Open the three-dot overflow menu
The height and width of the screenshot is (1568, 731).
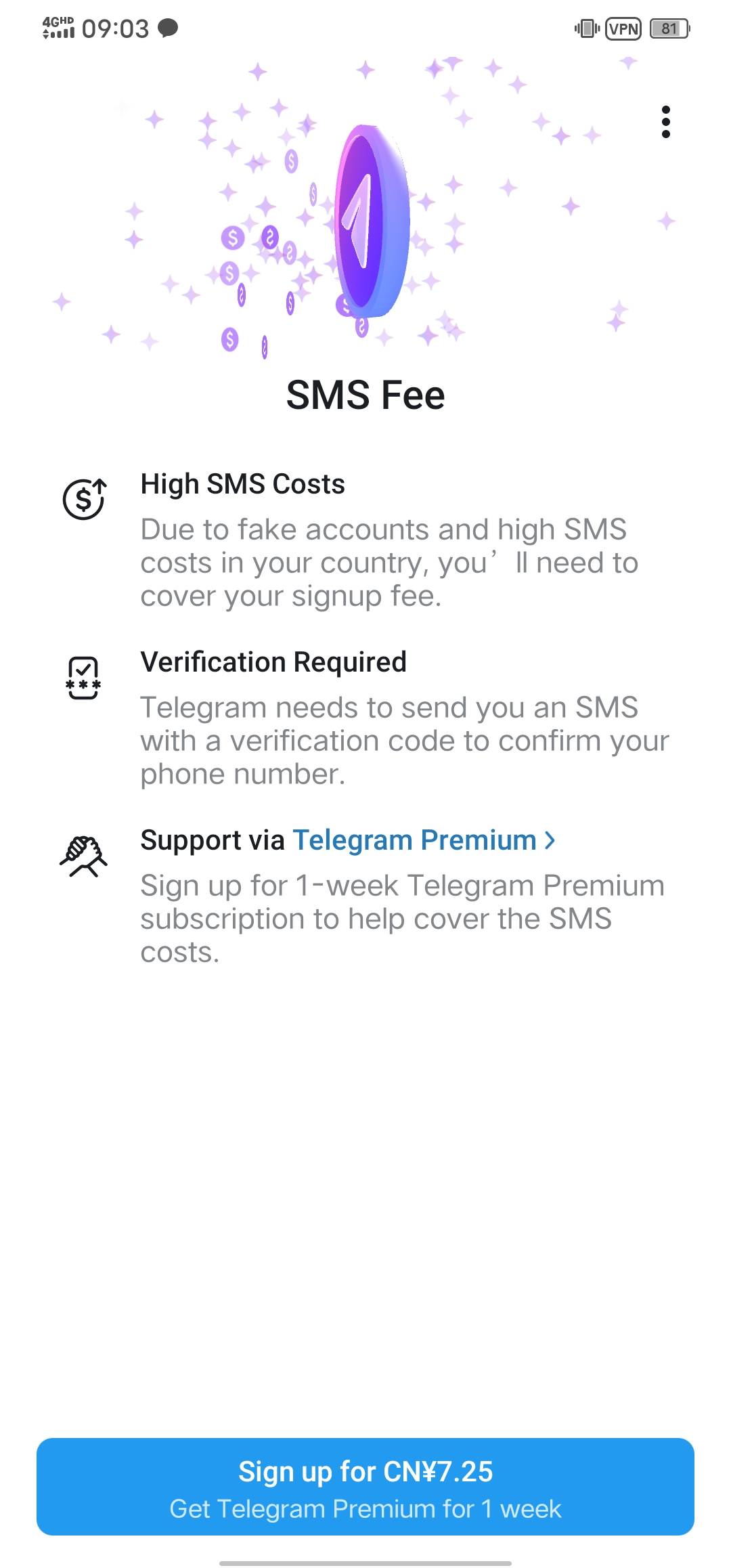[666, 122]
